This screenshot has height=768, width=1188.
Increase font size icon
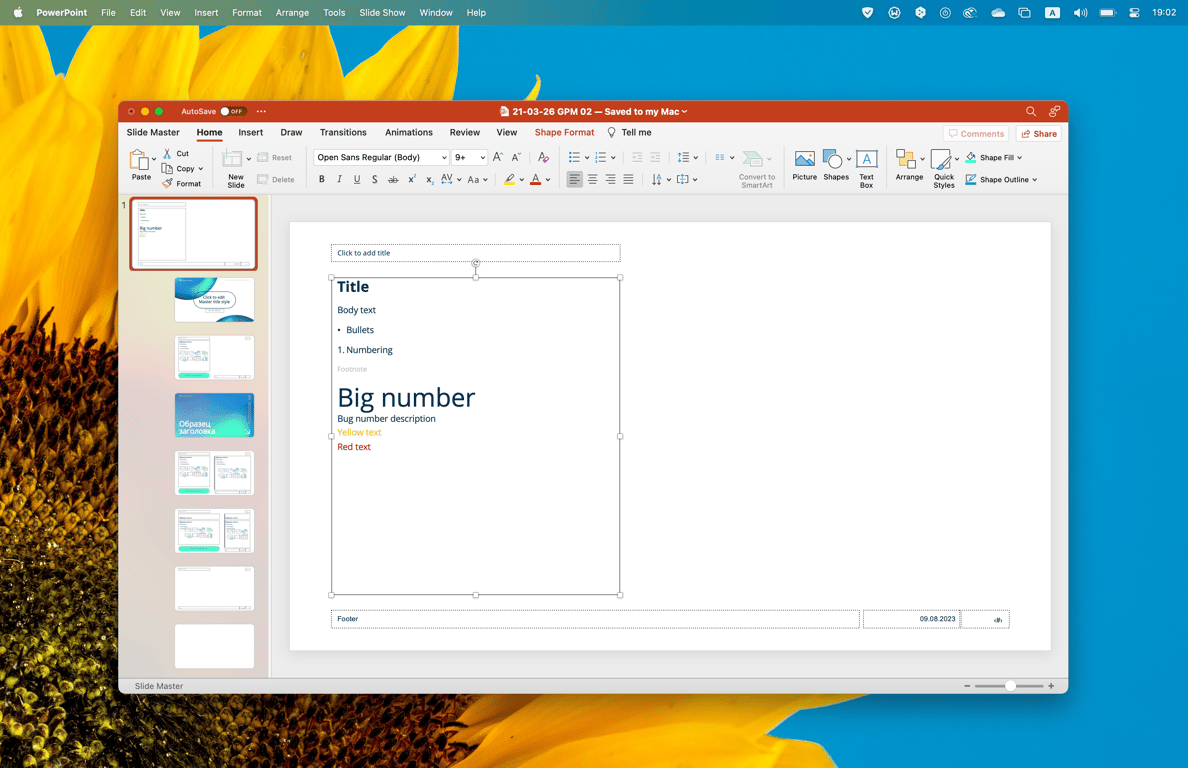498,158
